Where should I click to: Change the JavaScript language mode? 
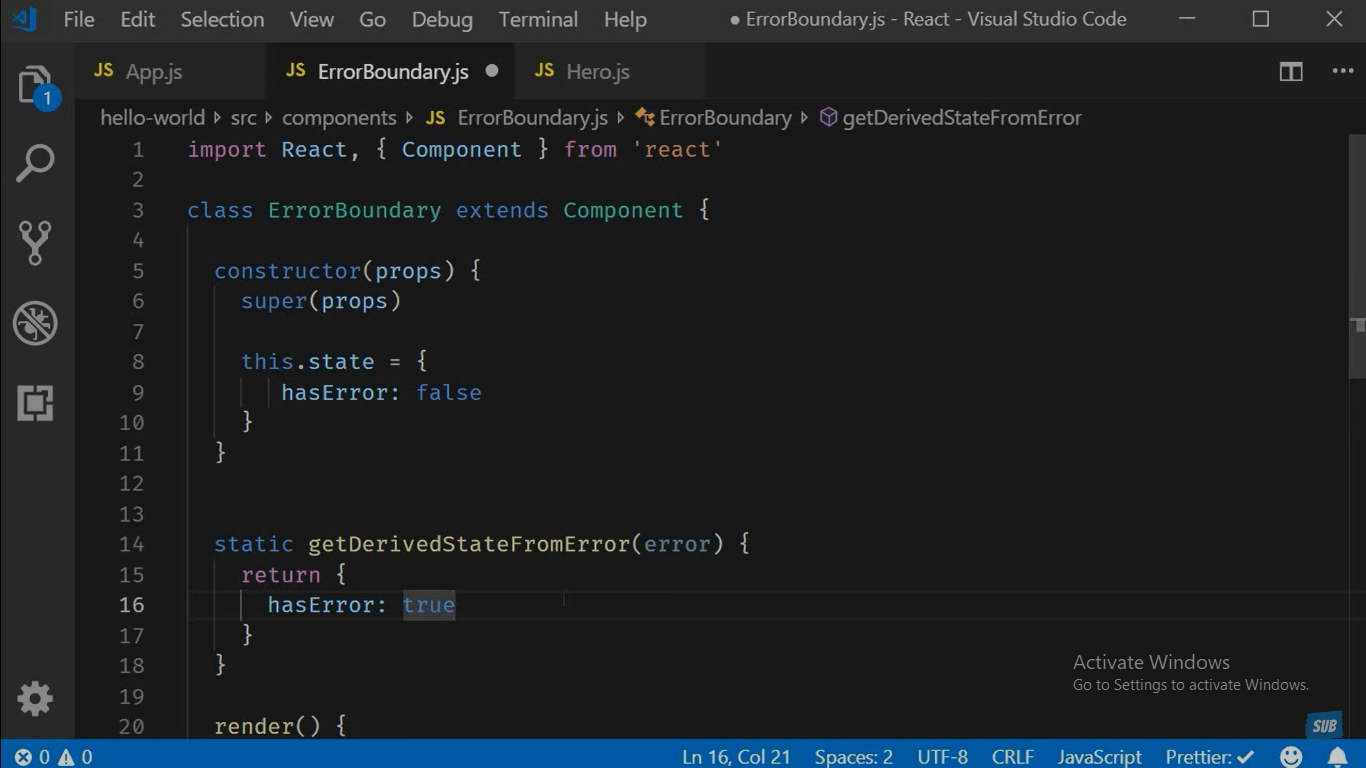coord(1099,757)
